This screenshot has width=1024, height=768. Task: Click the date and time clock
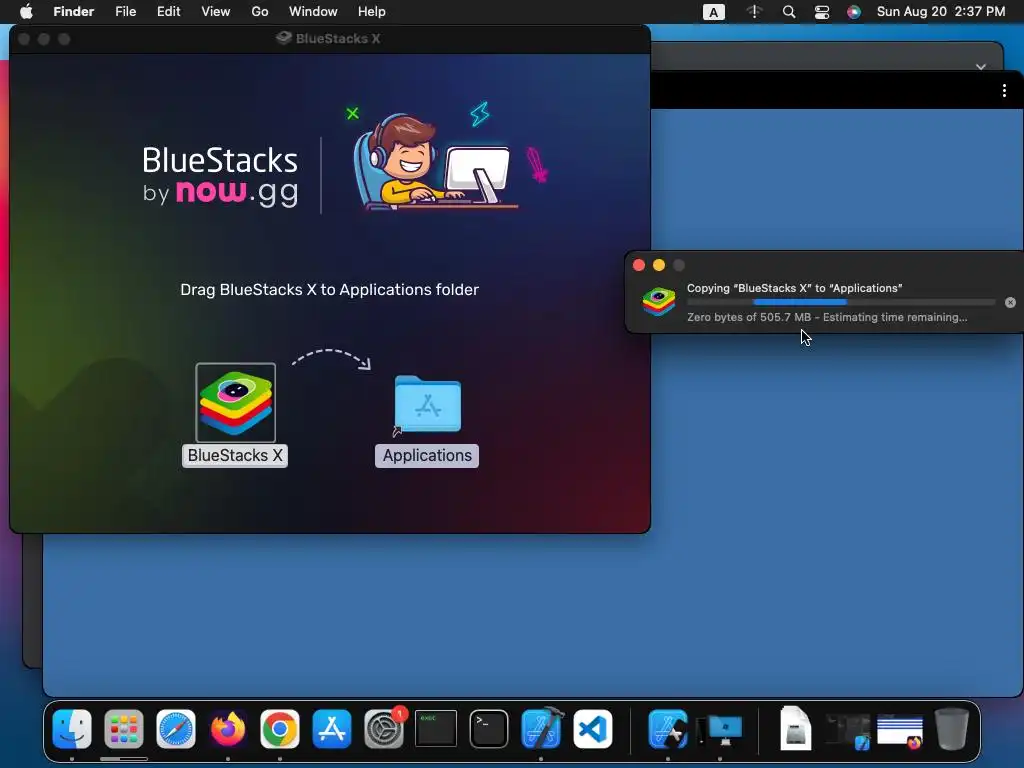click(941, 11)
